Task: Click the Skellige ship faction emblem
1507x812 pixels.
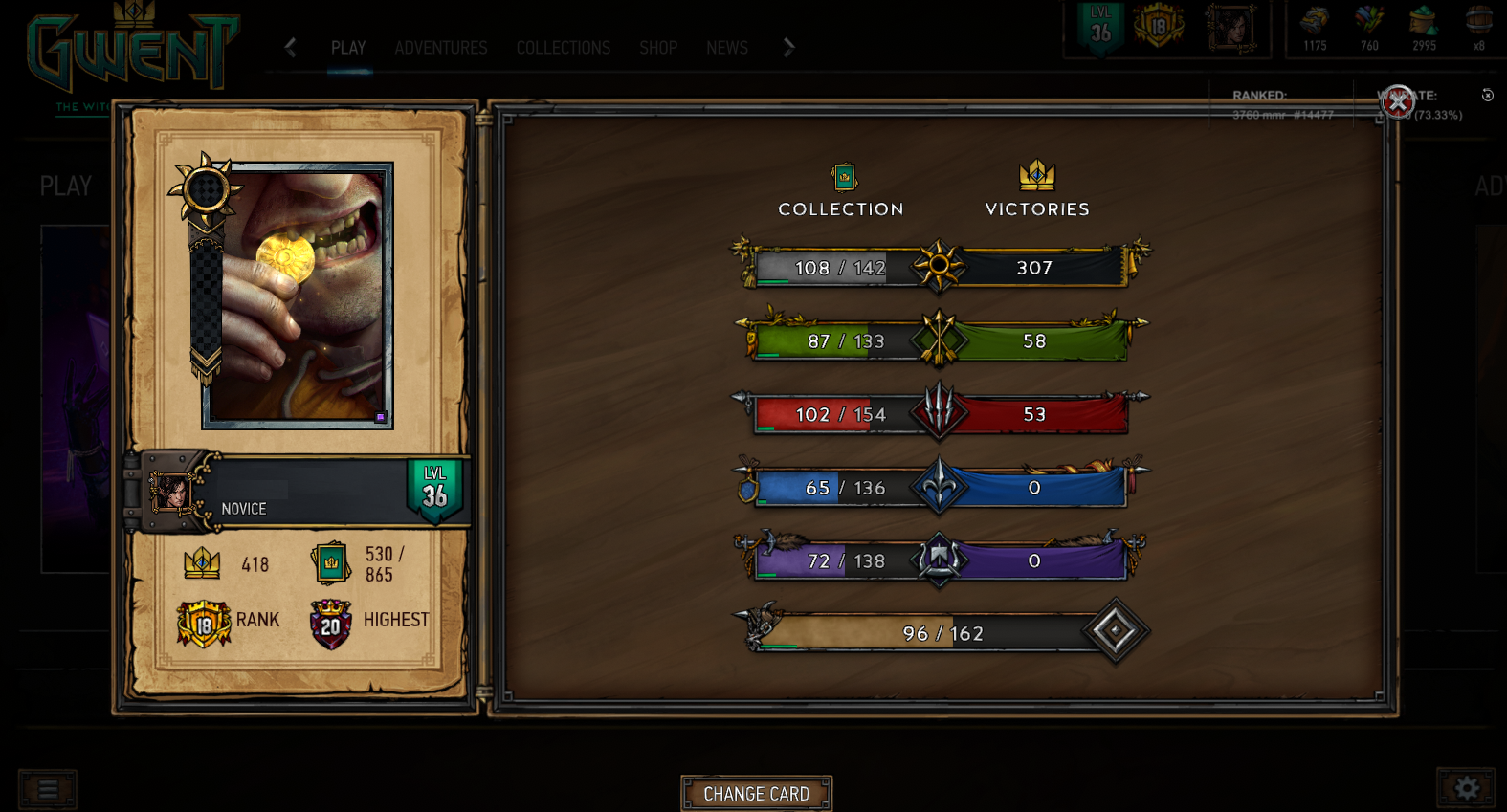Action: (939, 560)
